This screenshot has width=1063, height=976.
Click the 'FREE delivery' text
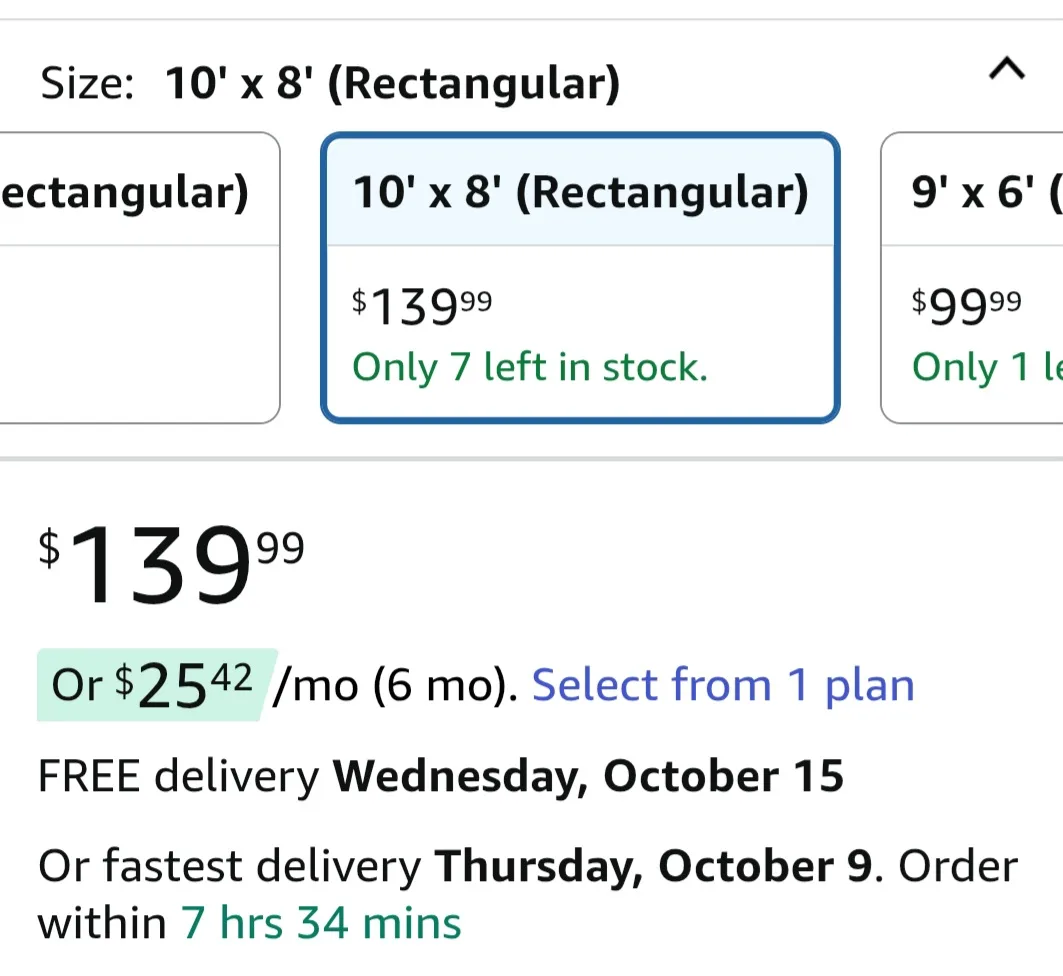pos(178,777)
